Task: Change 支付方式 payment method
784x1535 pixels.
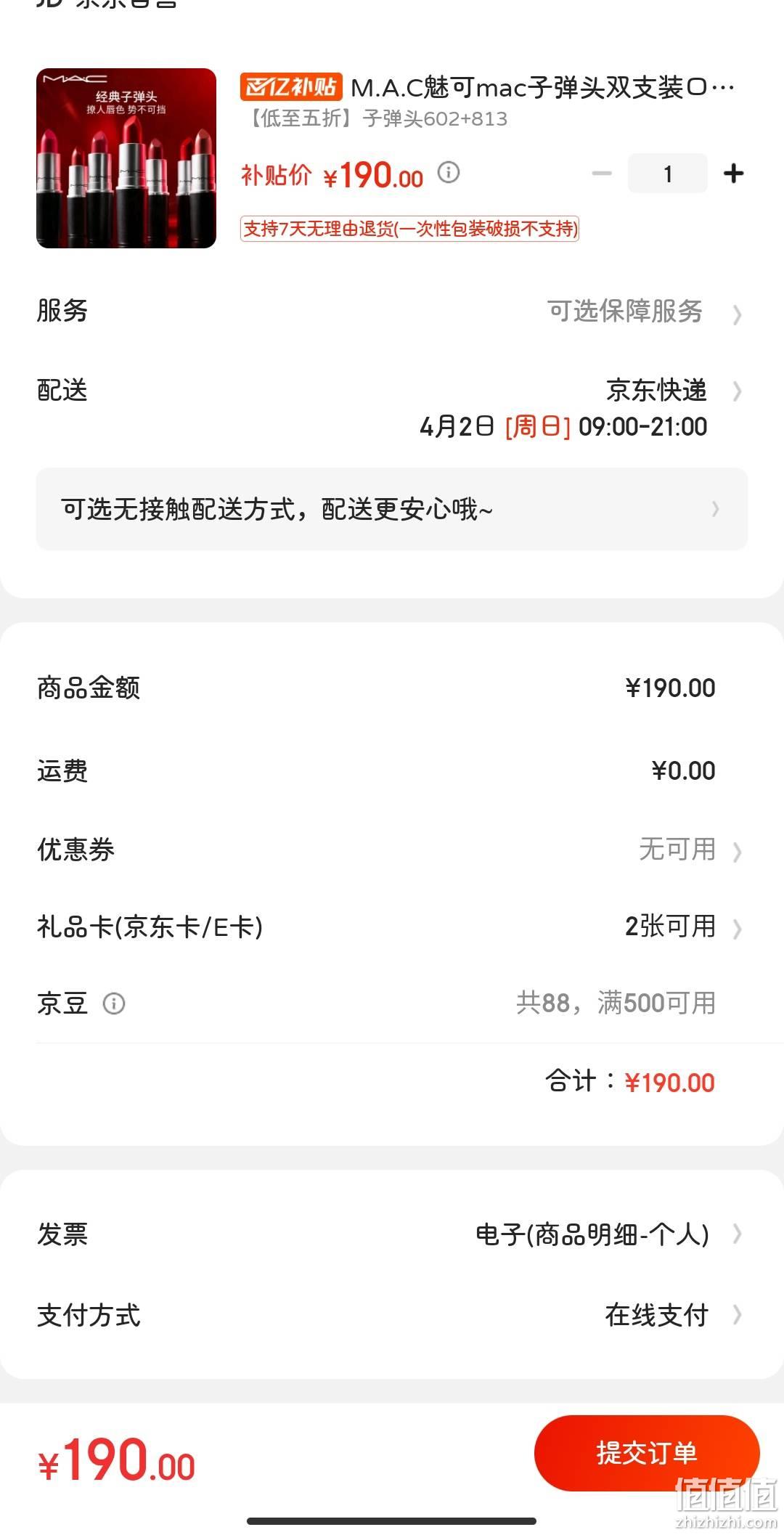Action: [x=392, y=1315]
